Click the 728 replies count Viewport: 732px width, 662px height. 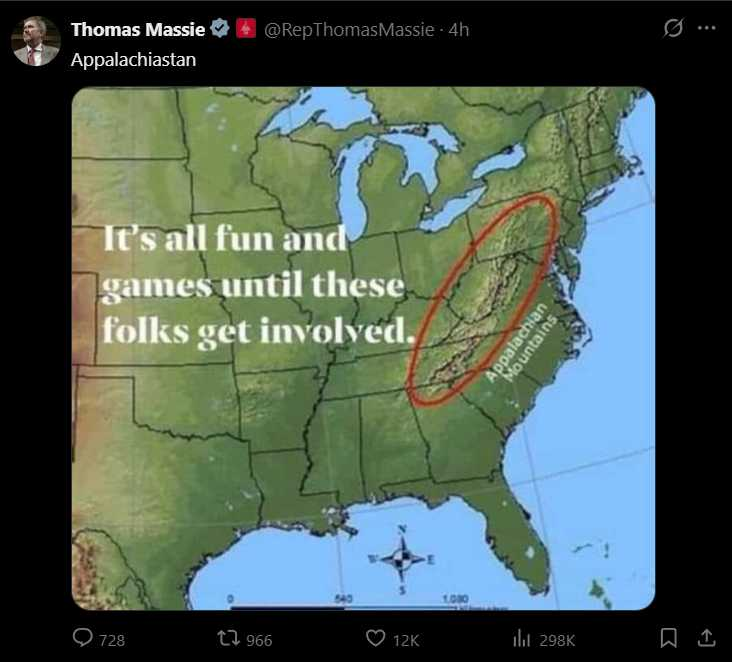click(x=112, y=640)
